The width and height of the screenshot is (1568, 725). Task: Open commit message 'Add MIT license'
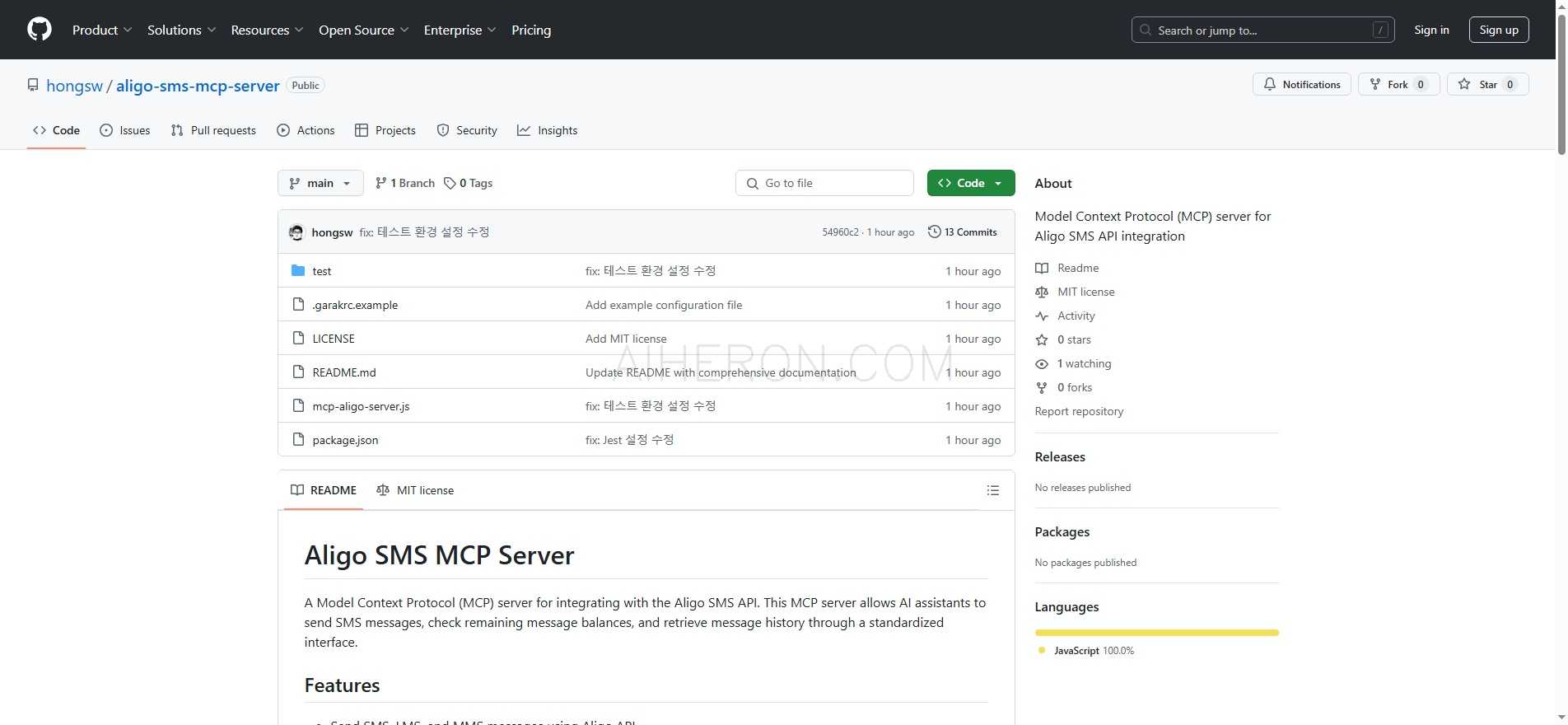(626, 339)
